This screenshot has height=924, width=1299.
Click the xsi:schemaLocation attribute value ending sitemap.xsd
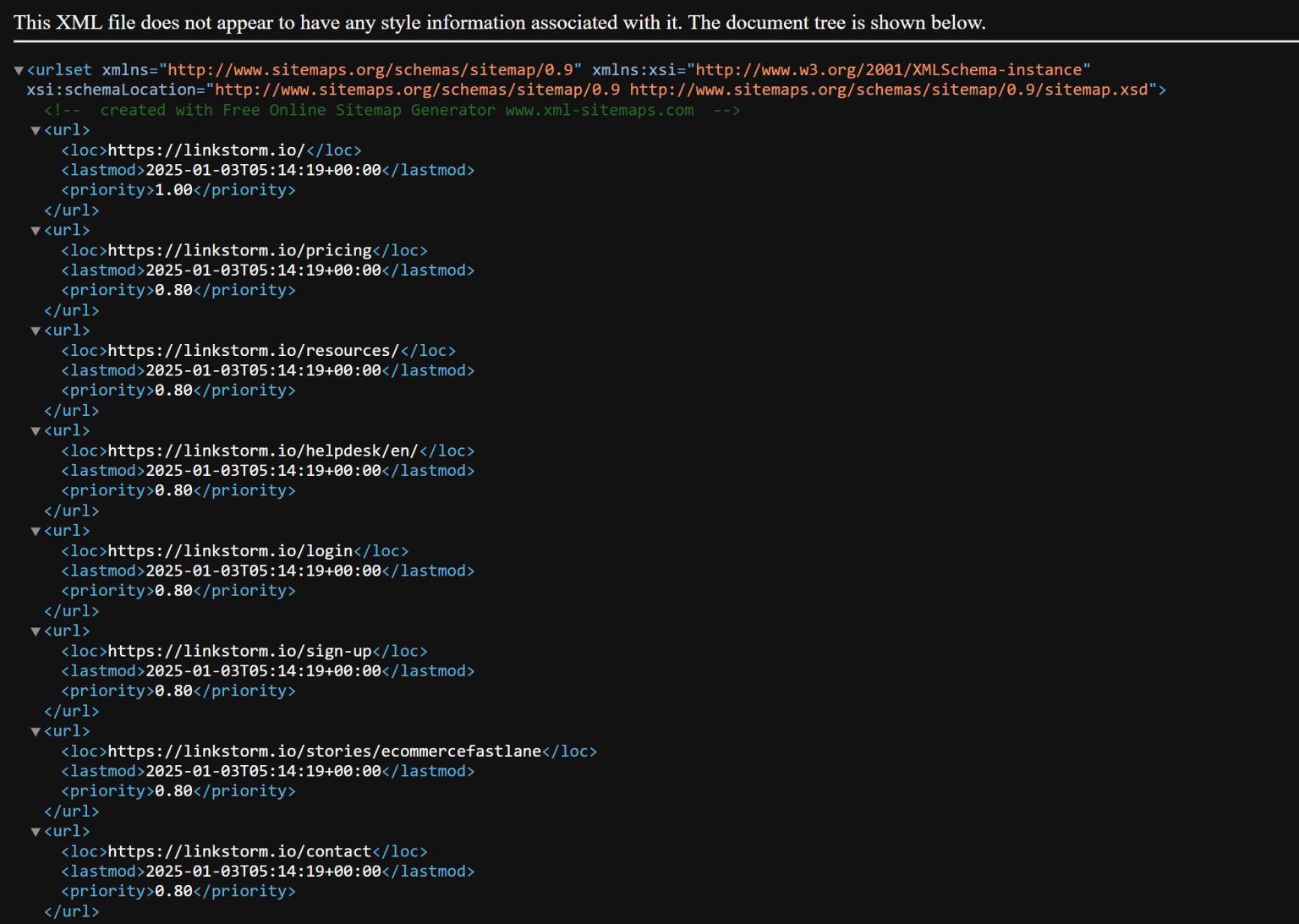point(682,90)
